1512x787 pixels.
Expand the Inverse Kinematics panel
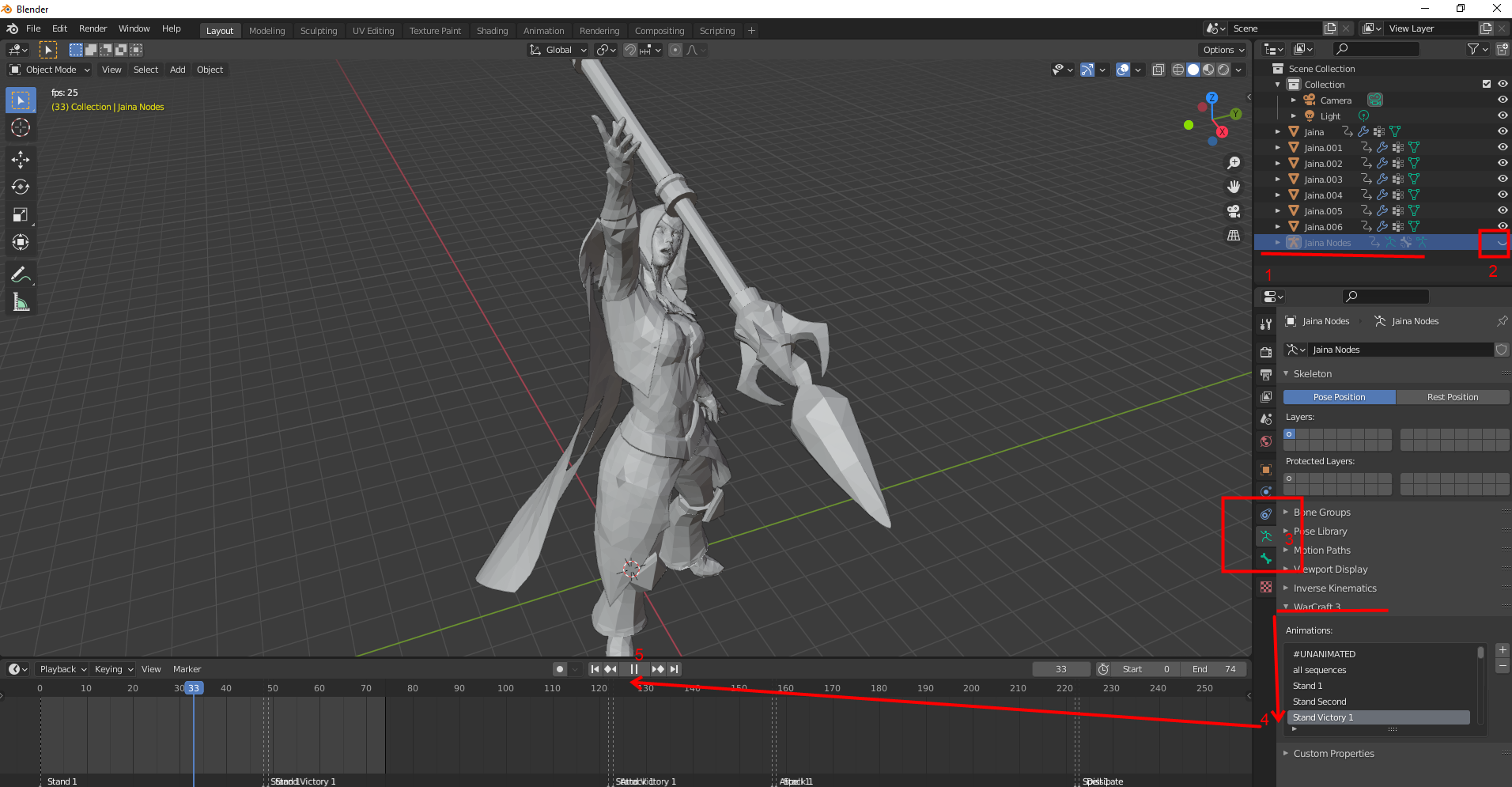(x=1335, y=588)
